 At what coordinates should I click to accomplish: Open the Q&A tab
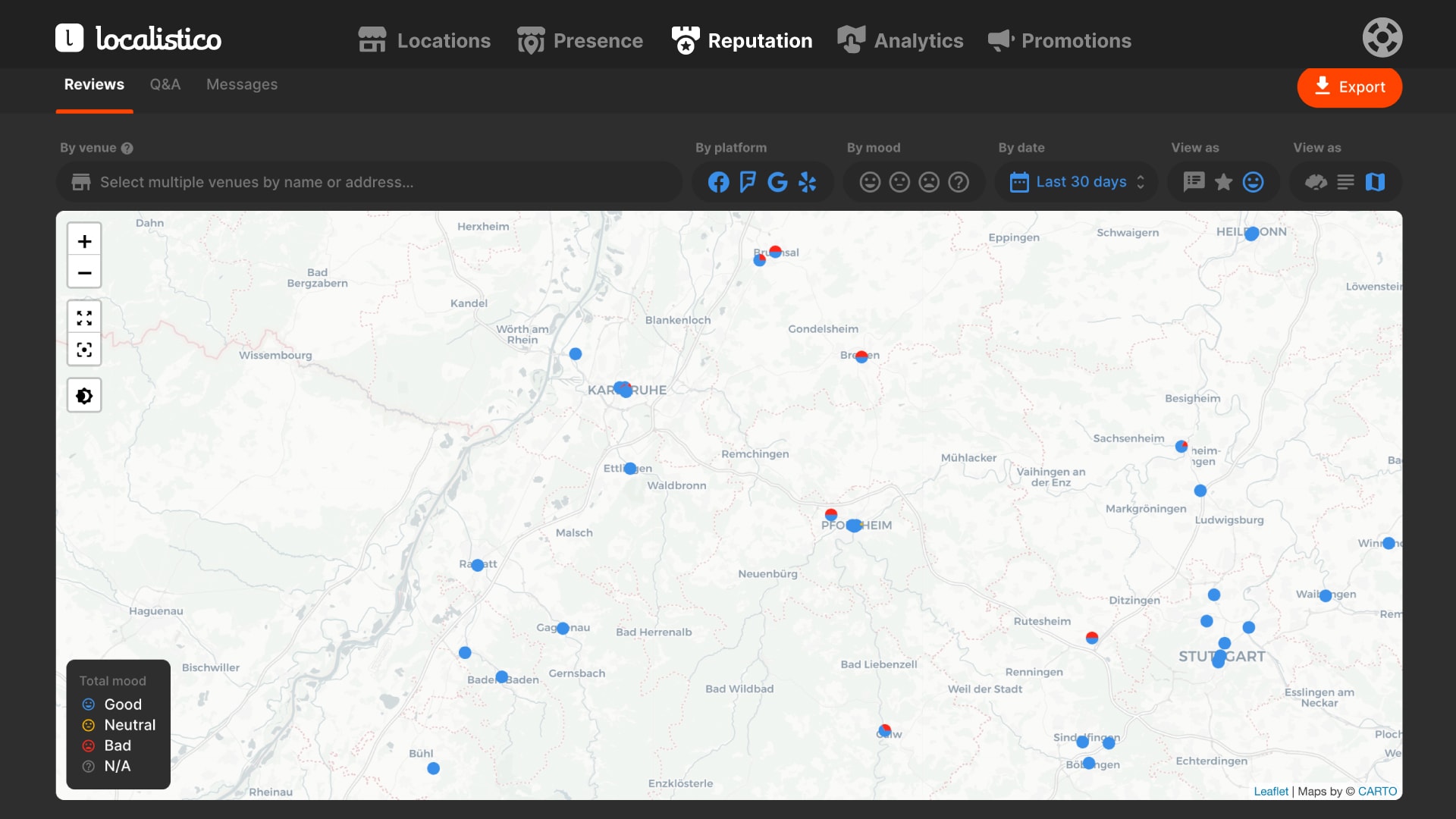(x=165, y=84)
